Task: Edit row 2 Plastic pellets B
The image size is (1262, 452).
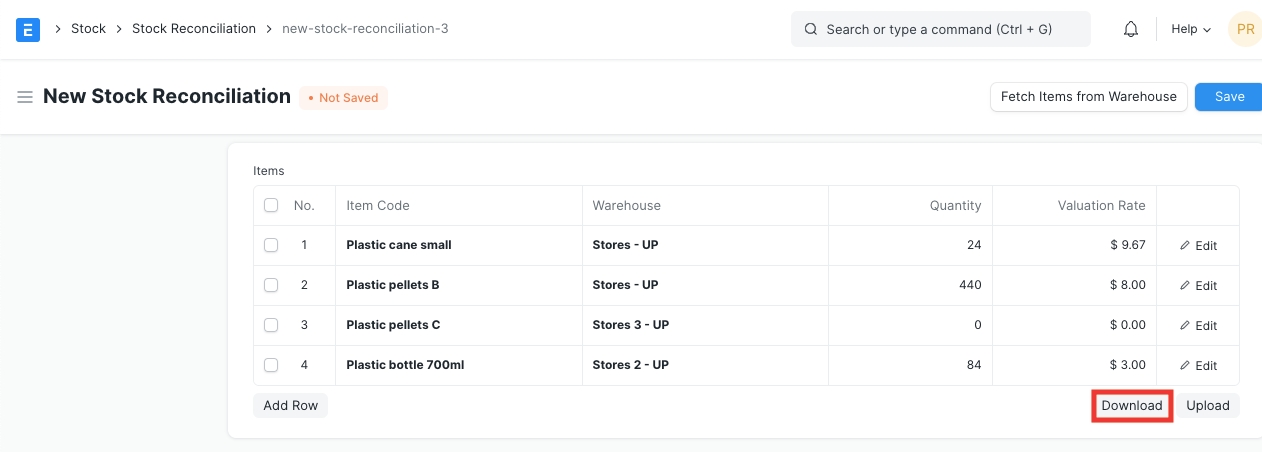Action: pos(1198,285)
